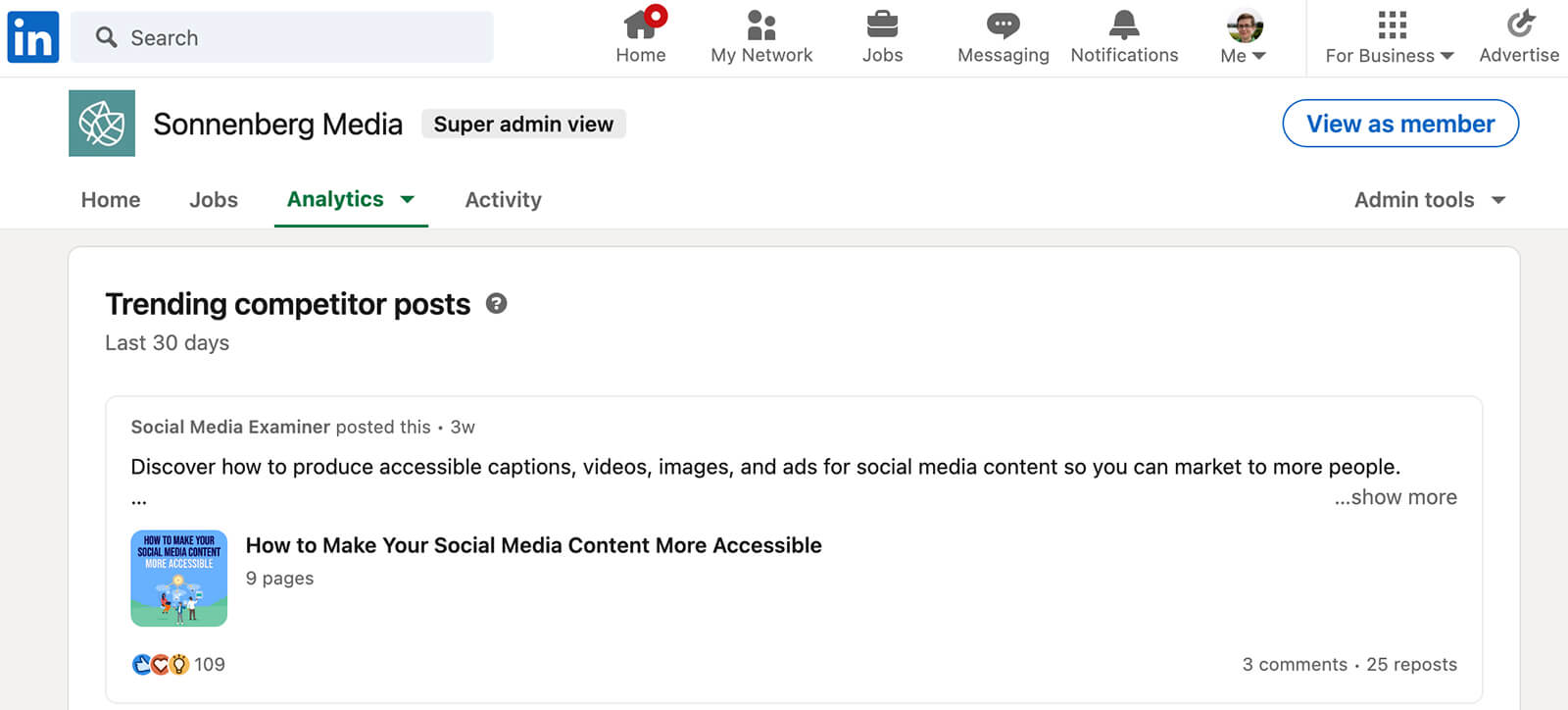Image resolution: width=1568 pixels, height=710 pixels.
Task: Open How to Make Your Social Media Content More Accessible
Action: point(534,545)
